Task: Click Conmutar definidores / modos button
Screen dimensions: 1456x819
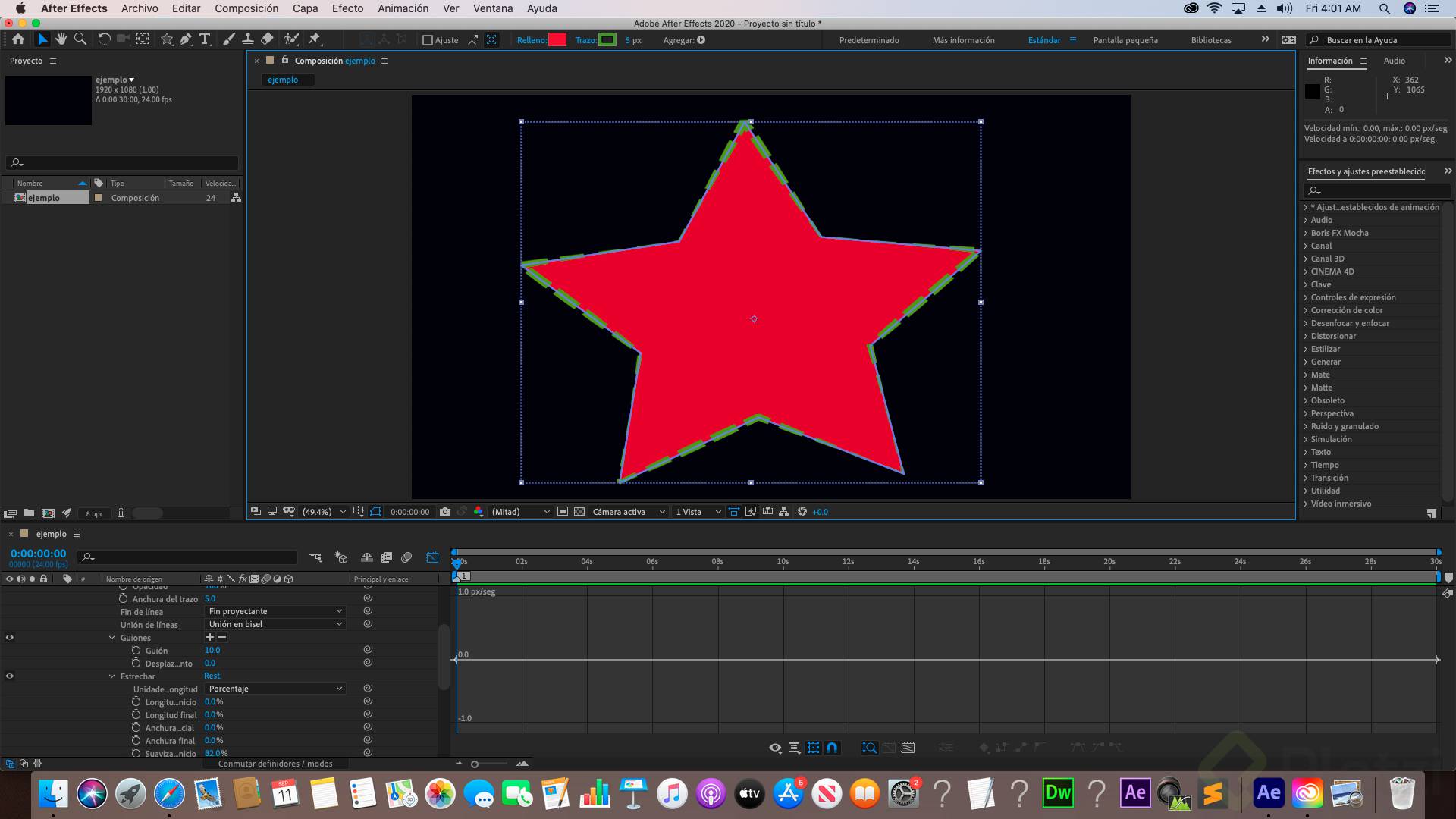Action: click(275, 764)
